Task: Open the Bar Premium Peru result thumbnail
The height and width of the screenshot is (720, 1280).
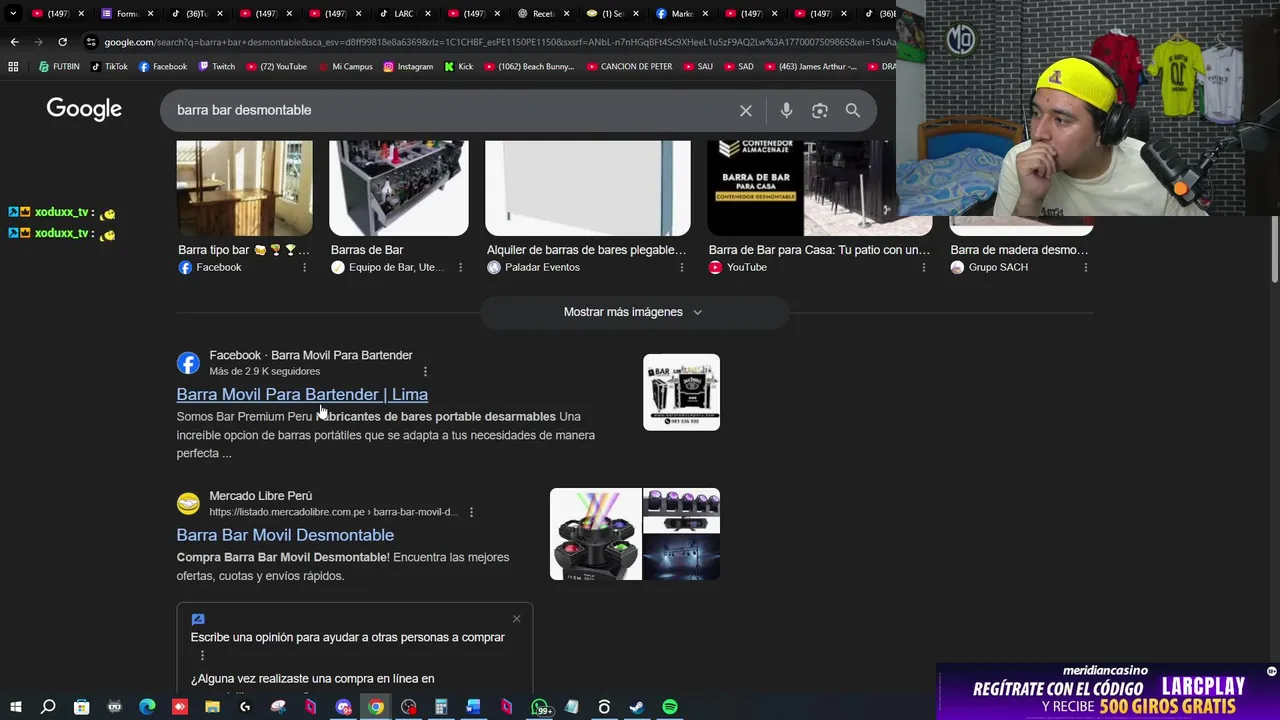Action: (x=681, y=392)
